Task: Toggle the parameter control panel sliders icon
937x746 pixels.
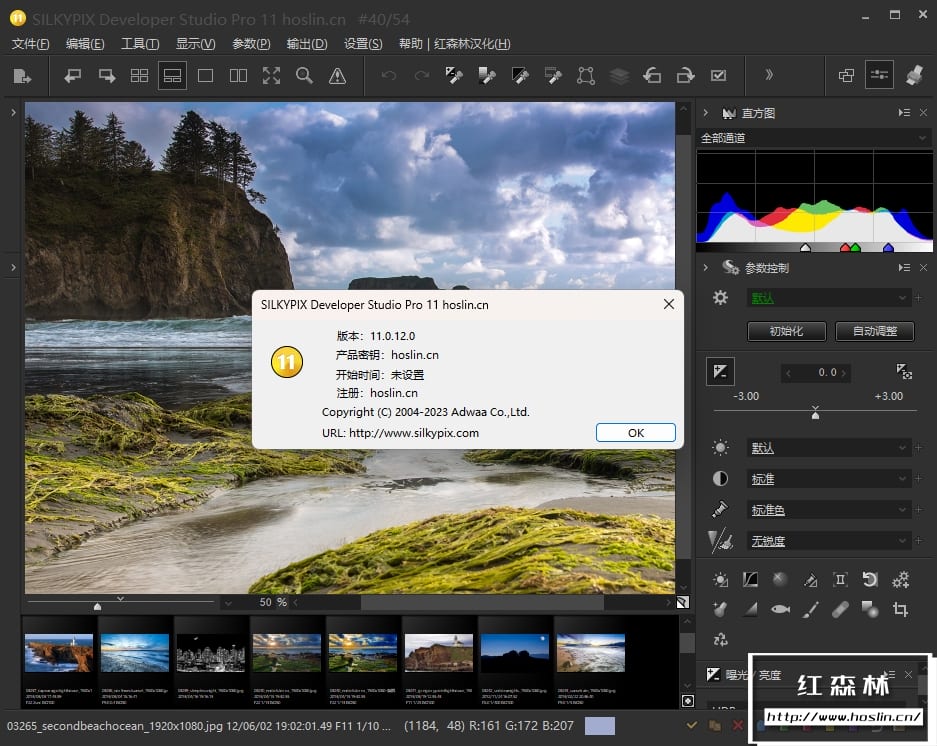Action: (879, 75)
